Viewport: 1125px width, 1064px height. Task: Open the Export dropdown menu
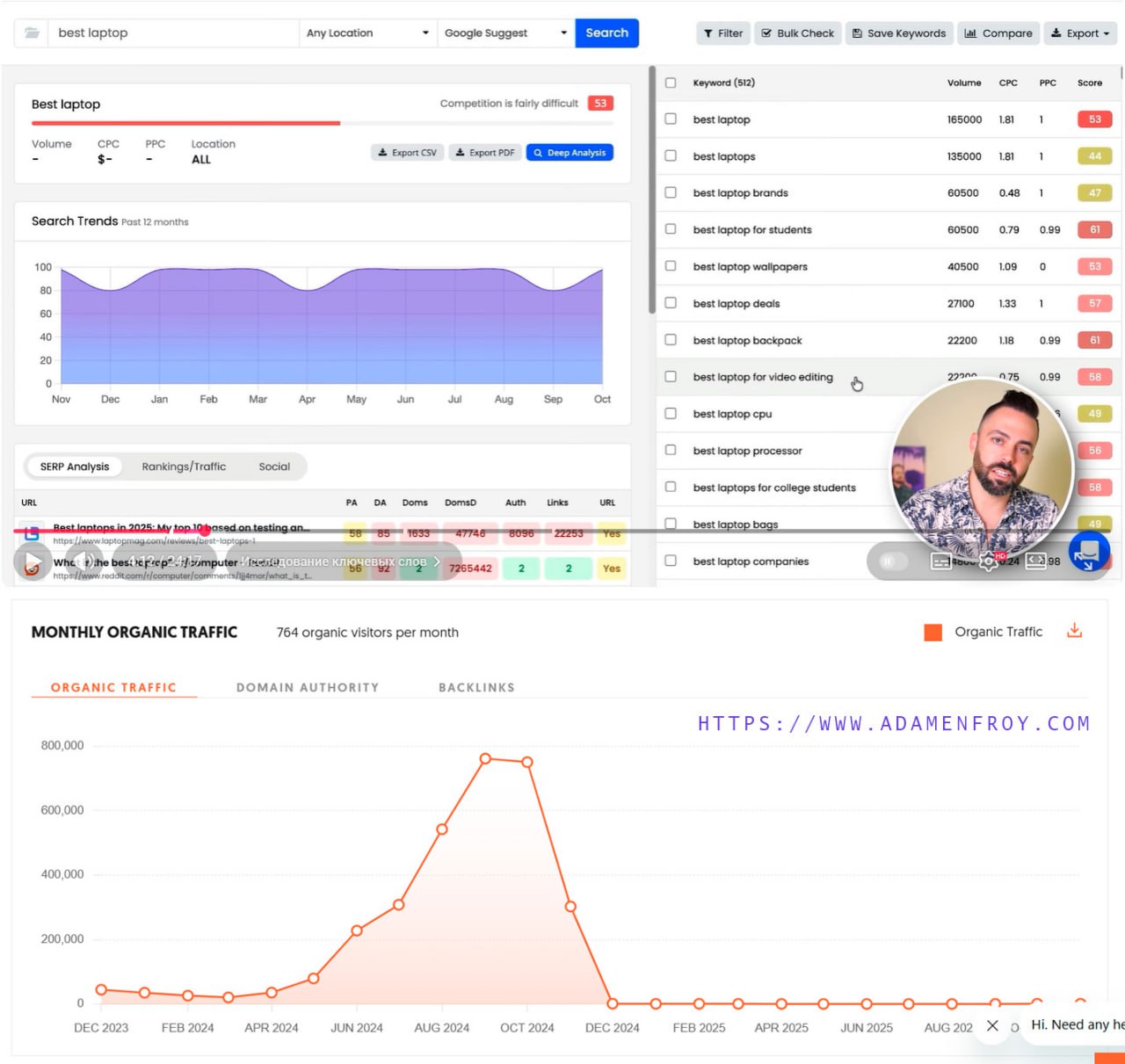[x=1080, y=33]
